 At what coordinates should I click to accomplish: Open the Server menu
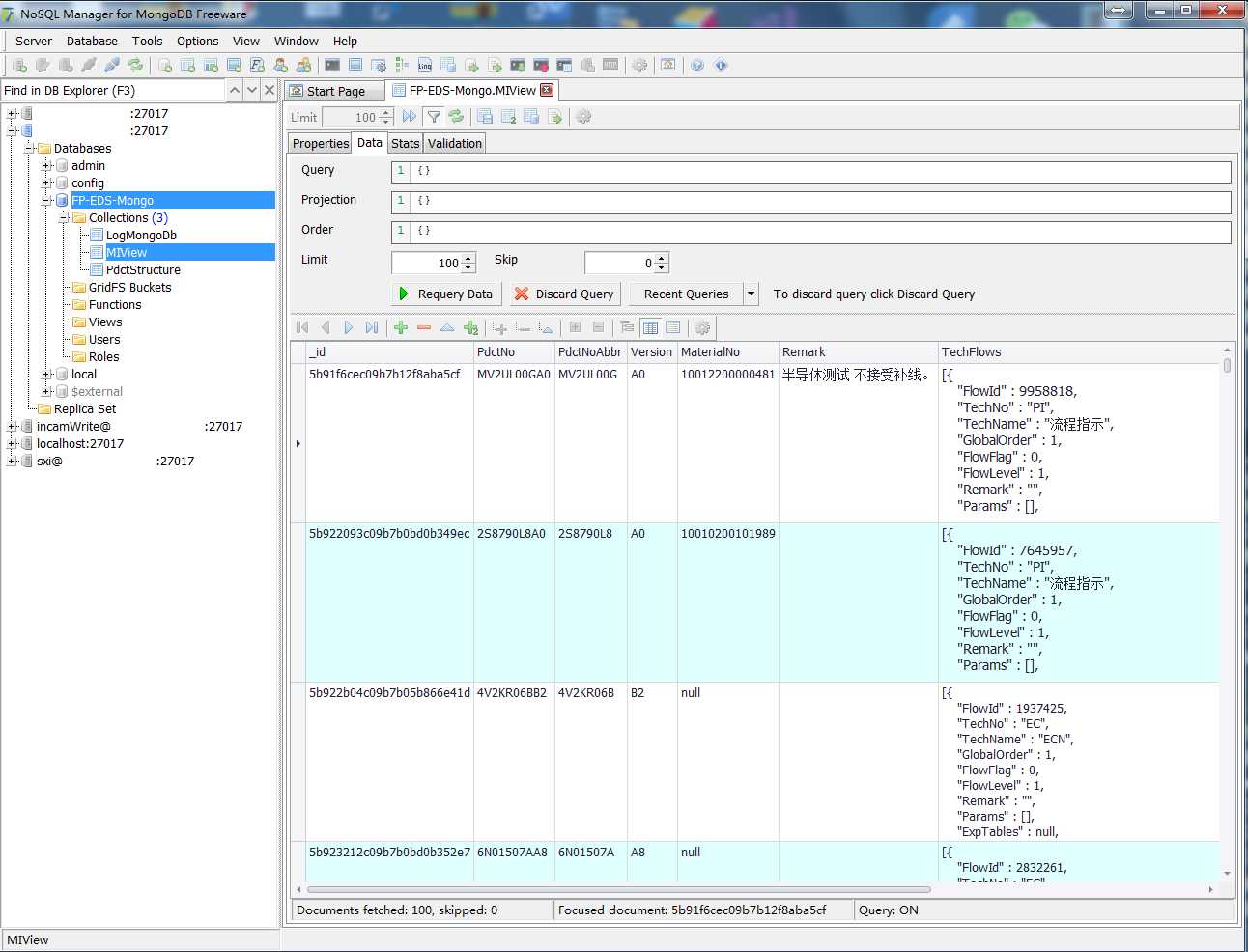pos(34,41)
